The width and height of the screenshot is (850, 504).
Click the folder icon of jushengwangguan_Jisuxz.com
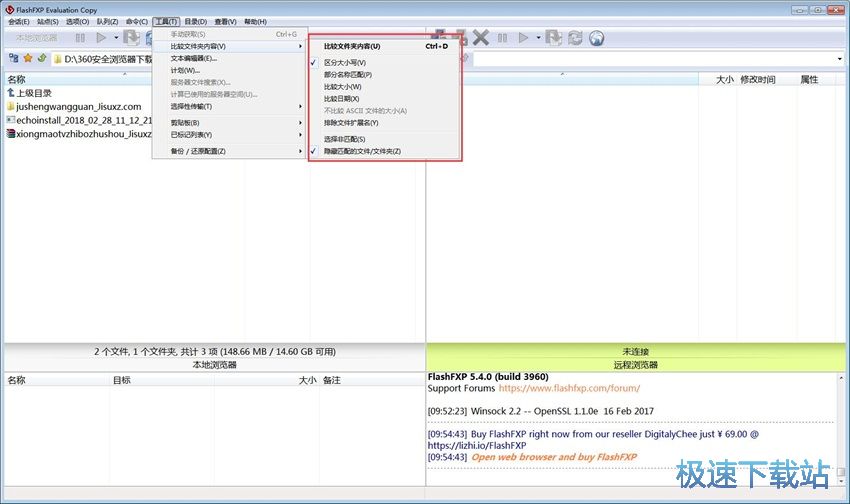[x=10, y=106]
